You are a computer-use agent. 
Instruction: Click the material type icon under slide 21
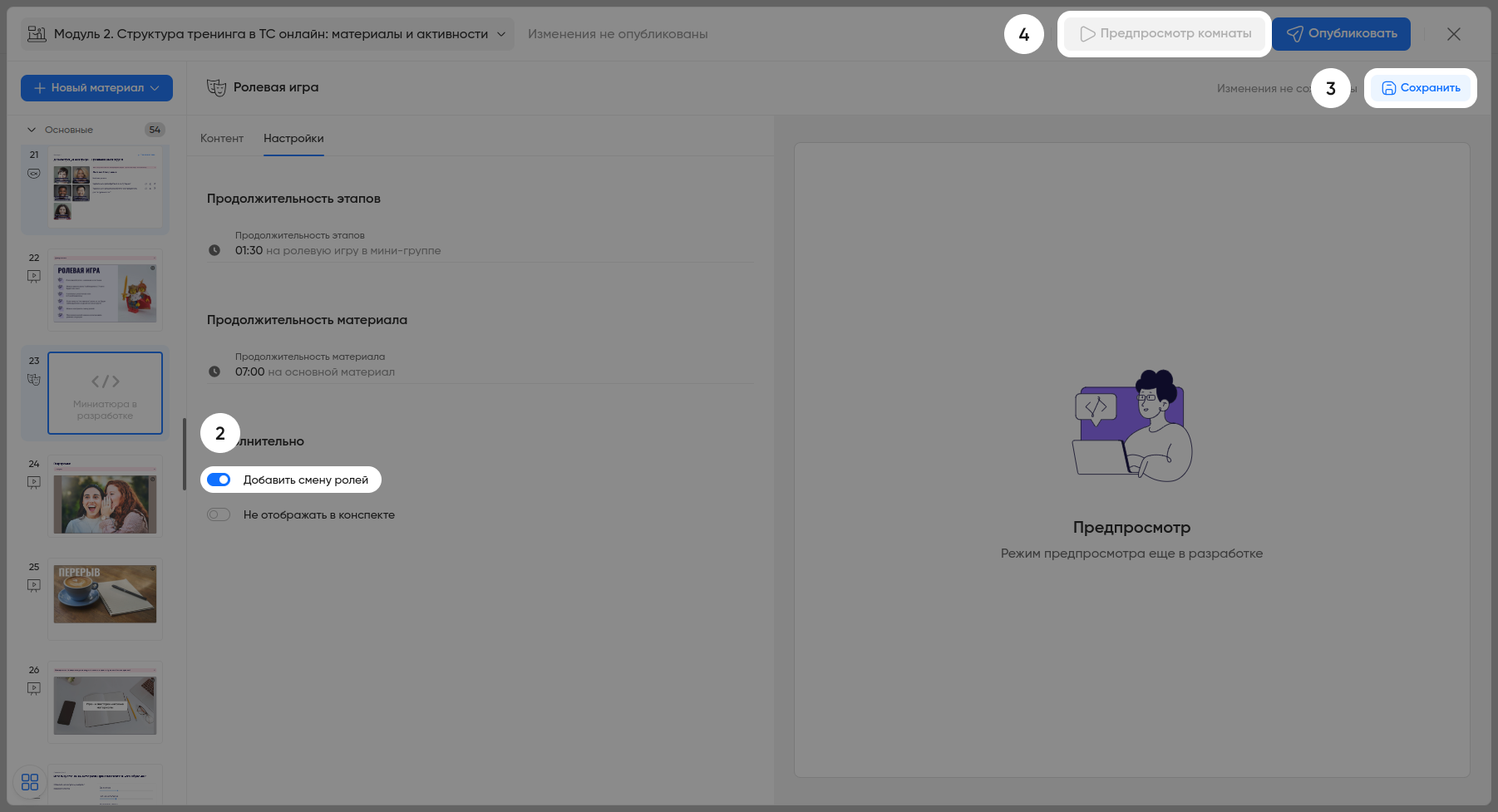(34, 174)
